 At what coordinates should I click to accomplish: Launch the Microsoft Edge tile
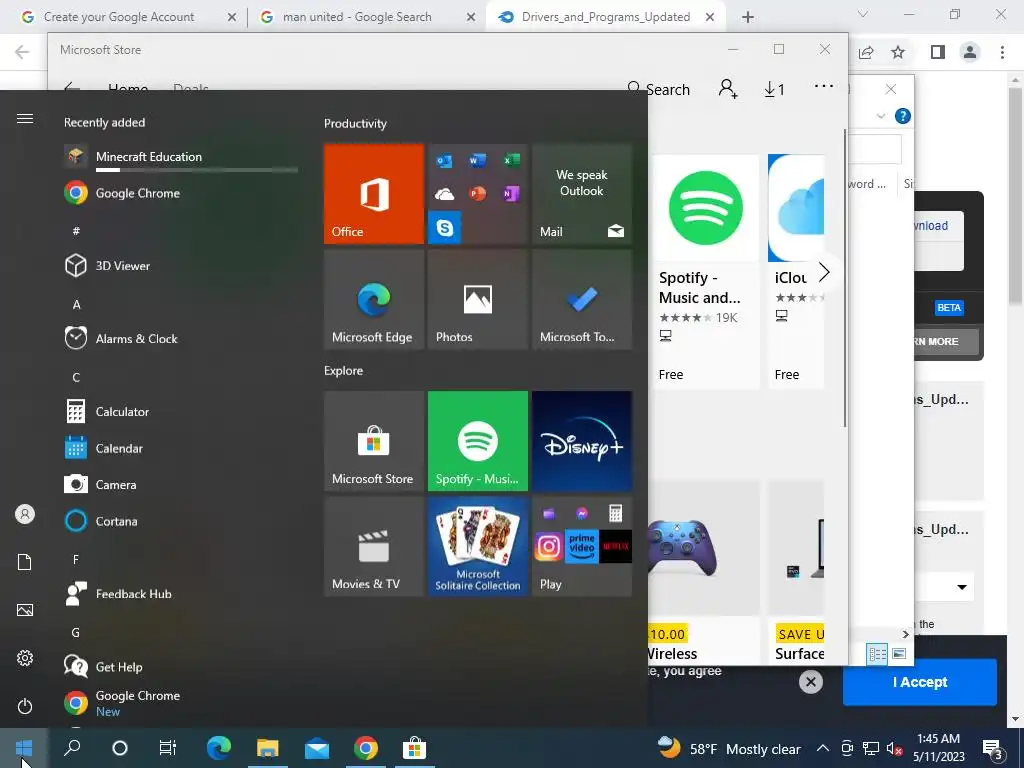point(374,299)
